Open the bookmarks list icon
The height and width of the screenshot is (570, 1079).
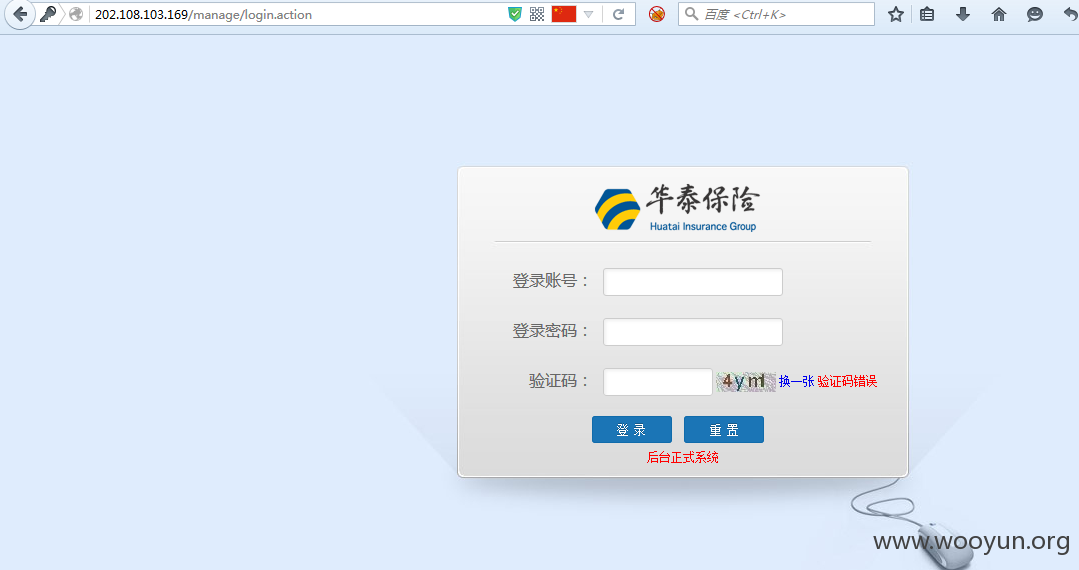pos(927,14)
